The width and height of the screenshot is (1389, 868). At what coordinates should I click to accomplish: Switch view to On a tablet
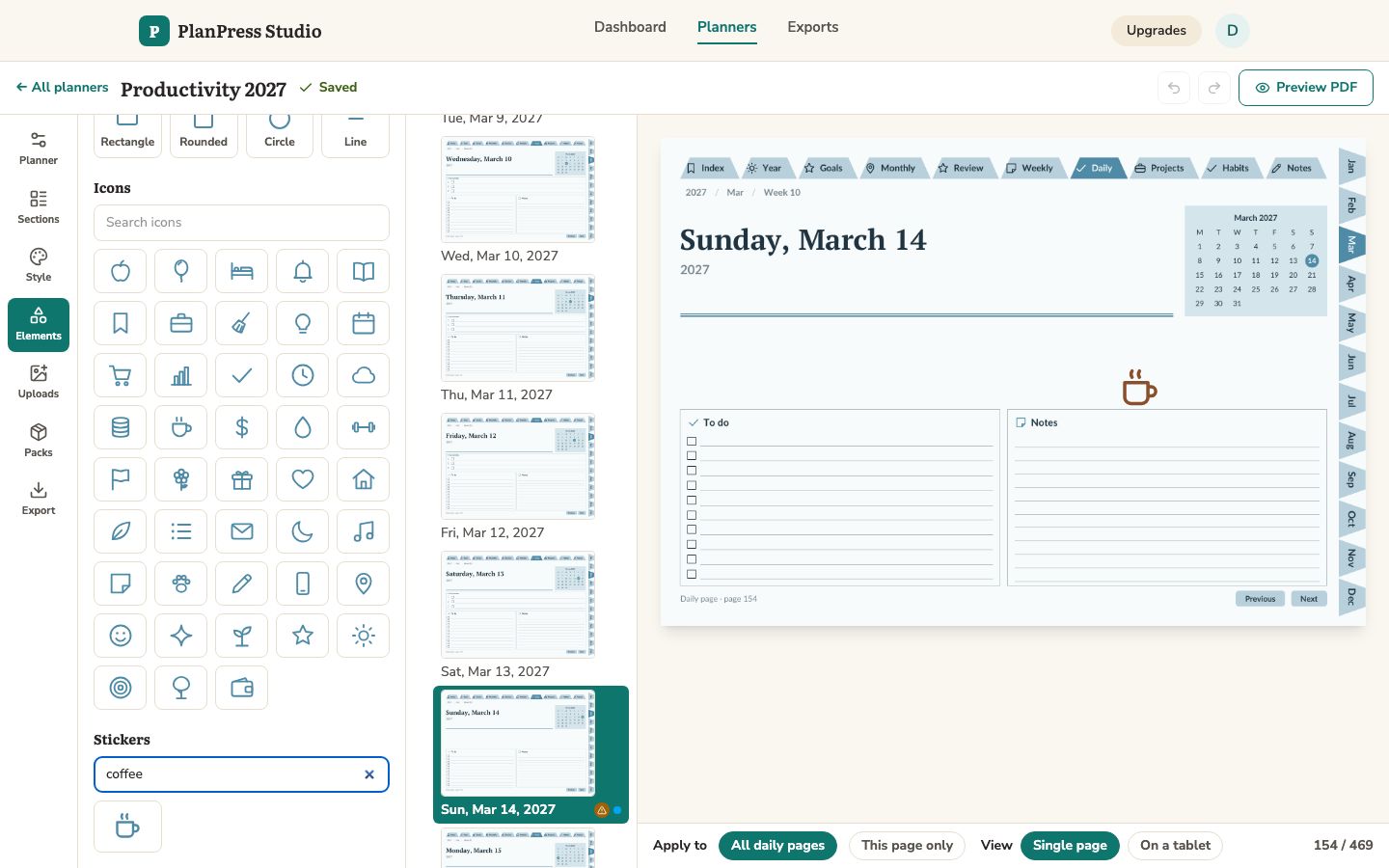point(1175,846)
